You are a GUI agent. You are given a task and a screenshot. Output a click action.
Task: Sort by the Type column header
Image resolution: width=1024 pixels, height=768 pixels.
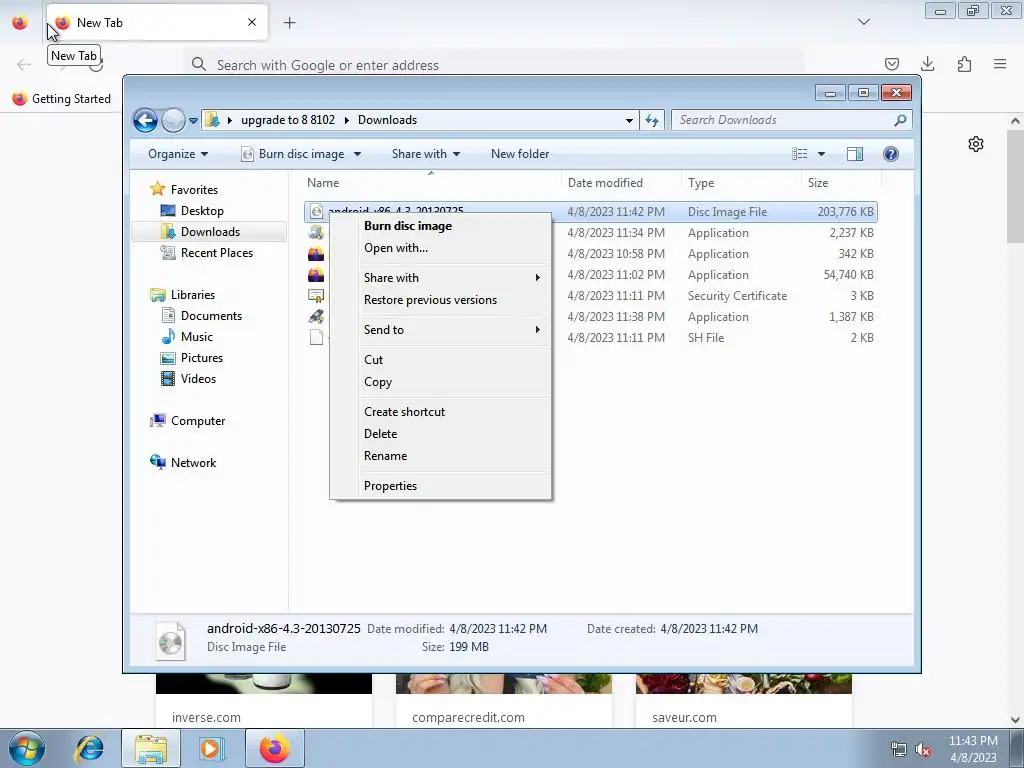pos(741,183)
